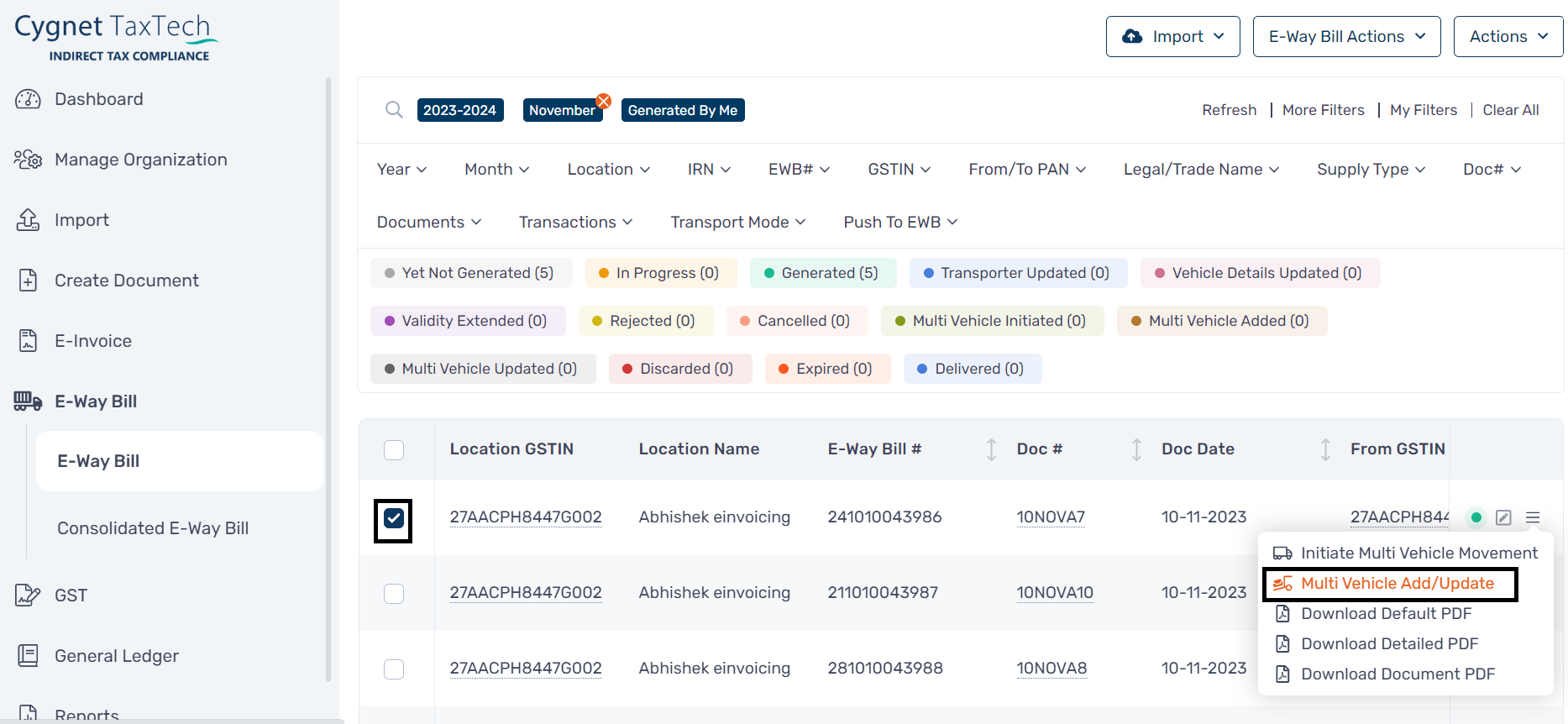Toggle the Vehicle Details Updated (0) status filter

[1260, 273]
